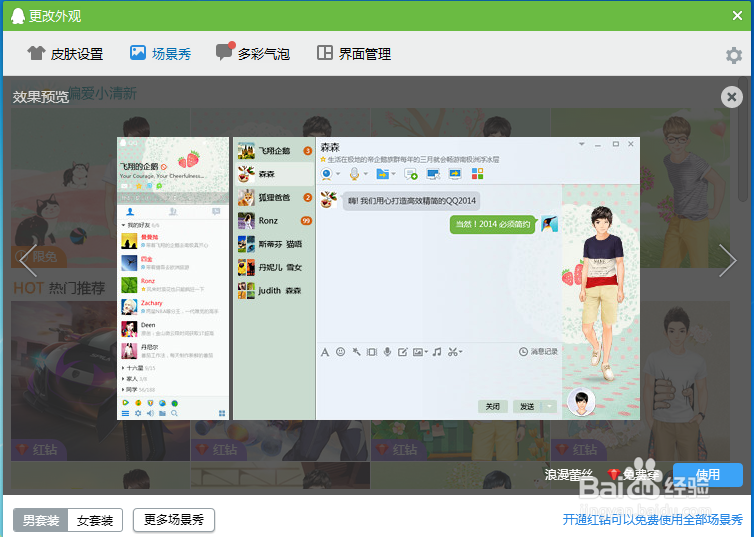Go to the 界面管理 tab
The width and height of the screenshot is (754, 537).
pos(354,54)
